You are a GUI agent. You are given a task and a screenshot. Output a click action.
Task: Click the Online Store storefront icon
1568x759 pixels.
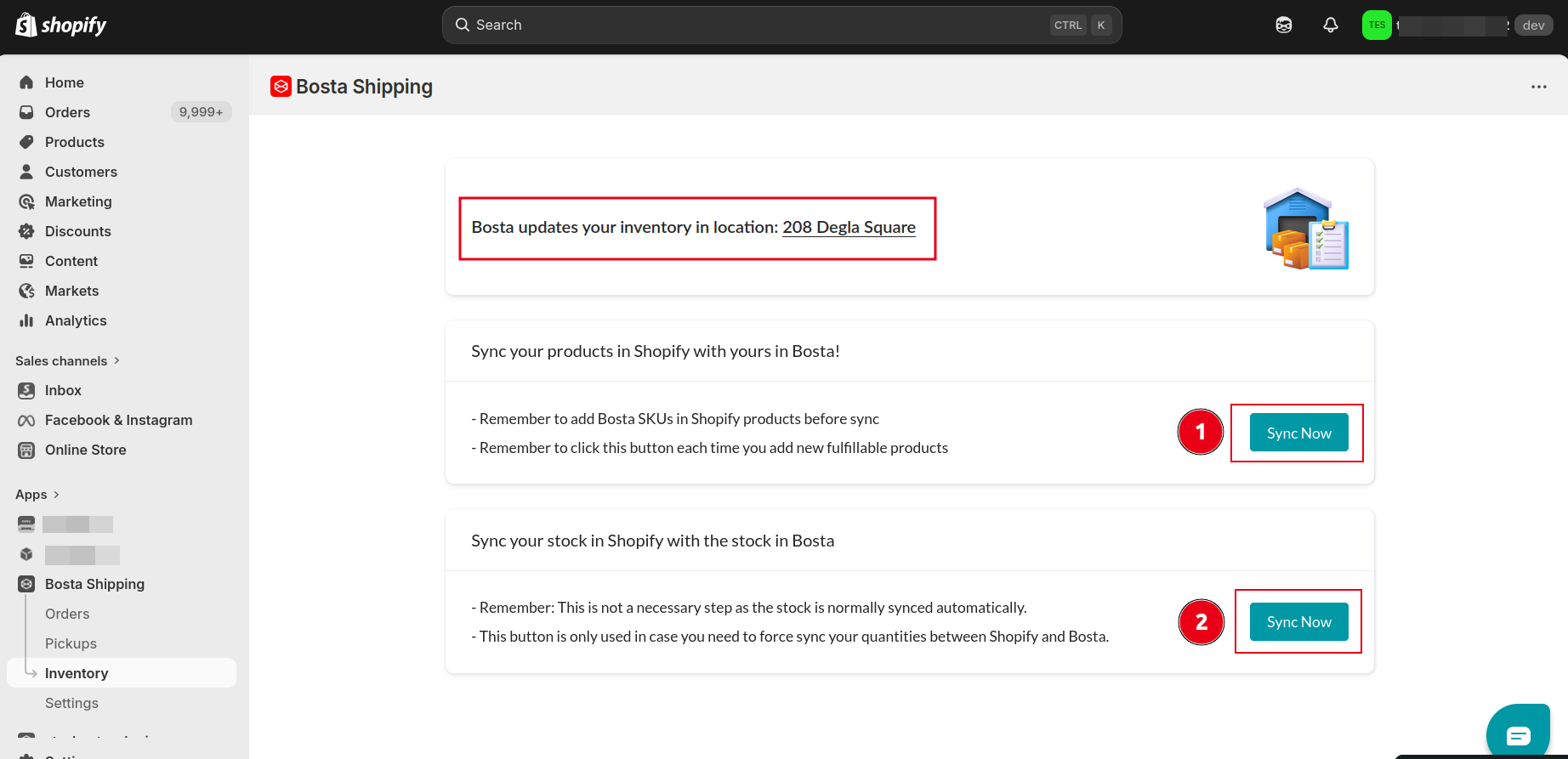(26, 450)
